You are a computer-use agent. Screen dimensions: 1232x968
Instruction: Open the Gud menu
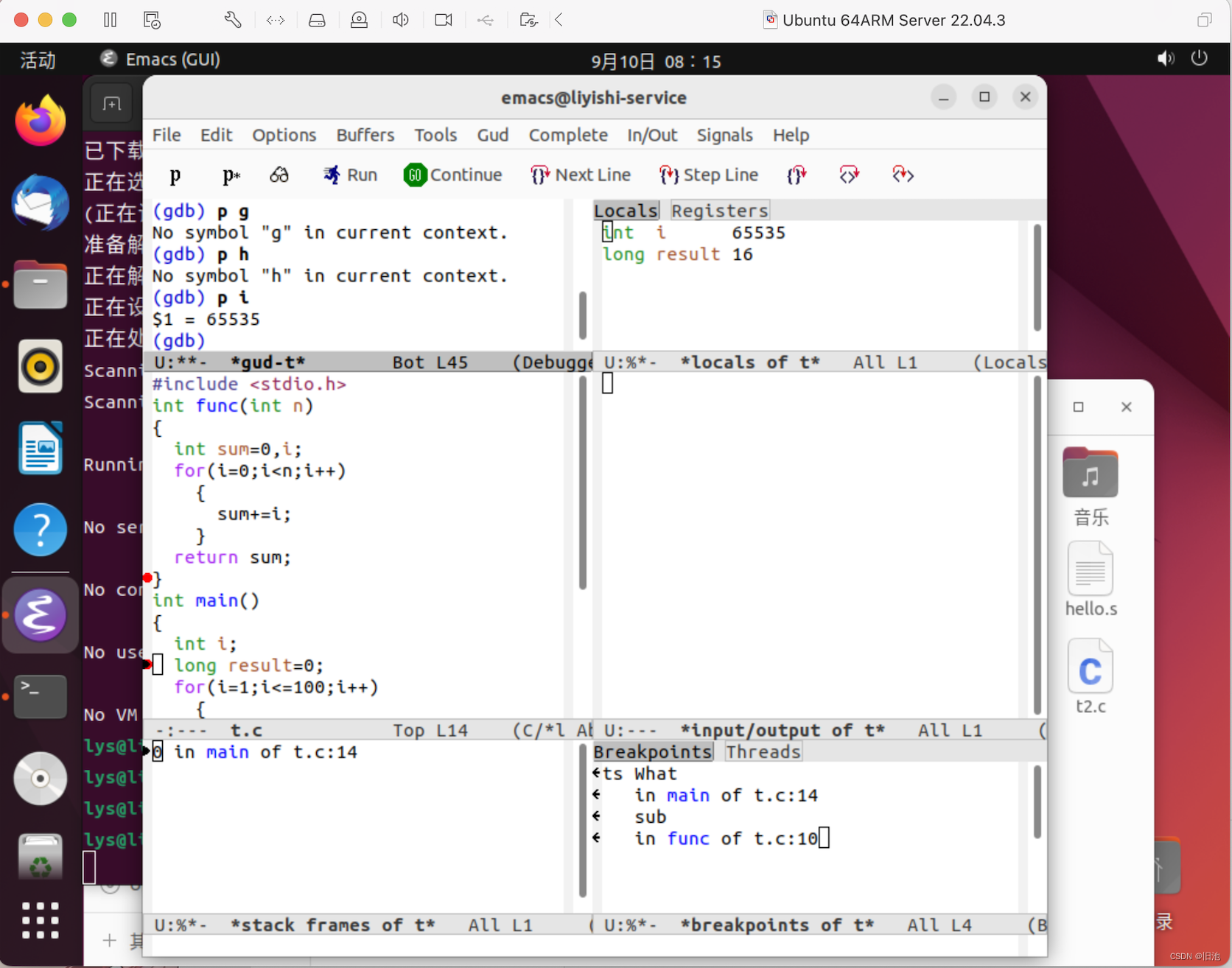point(493,136)
